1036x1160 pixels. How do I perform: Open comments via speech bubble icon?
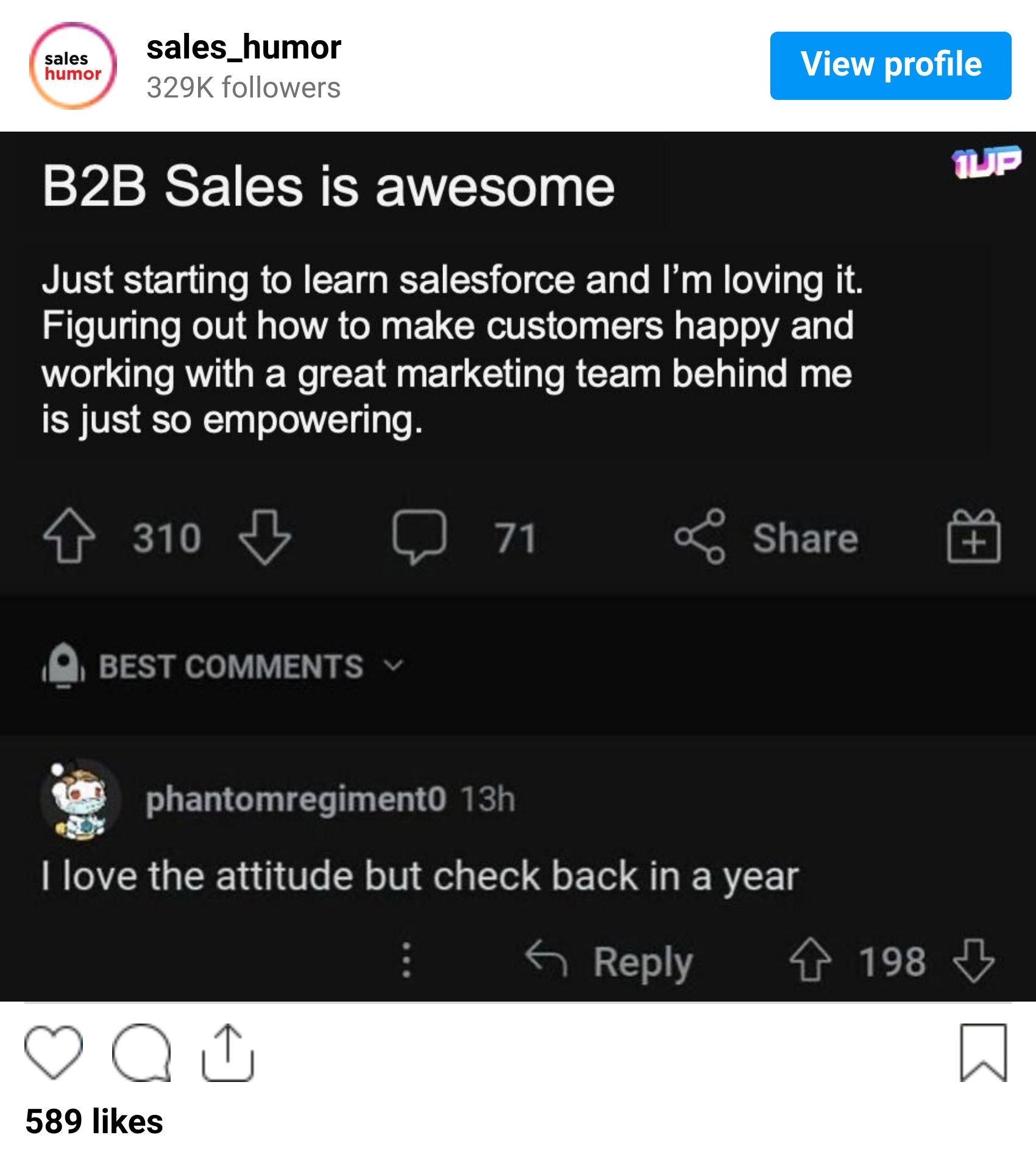coord(141,1052)
